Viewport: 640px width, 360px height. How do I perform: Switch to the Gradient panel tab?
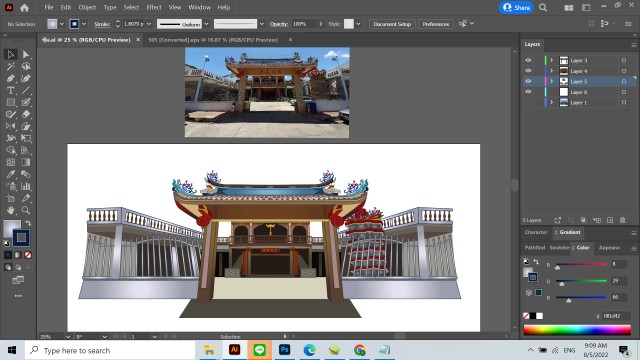(569, 232)
